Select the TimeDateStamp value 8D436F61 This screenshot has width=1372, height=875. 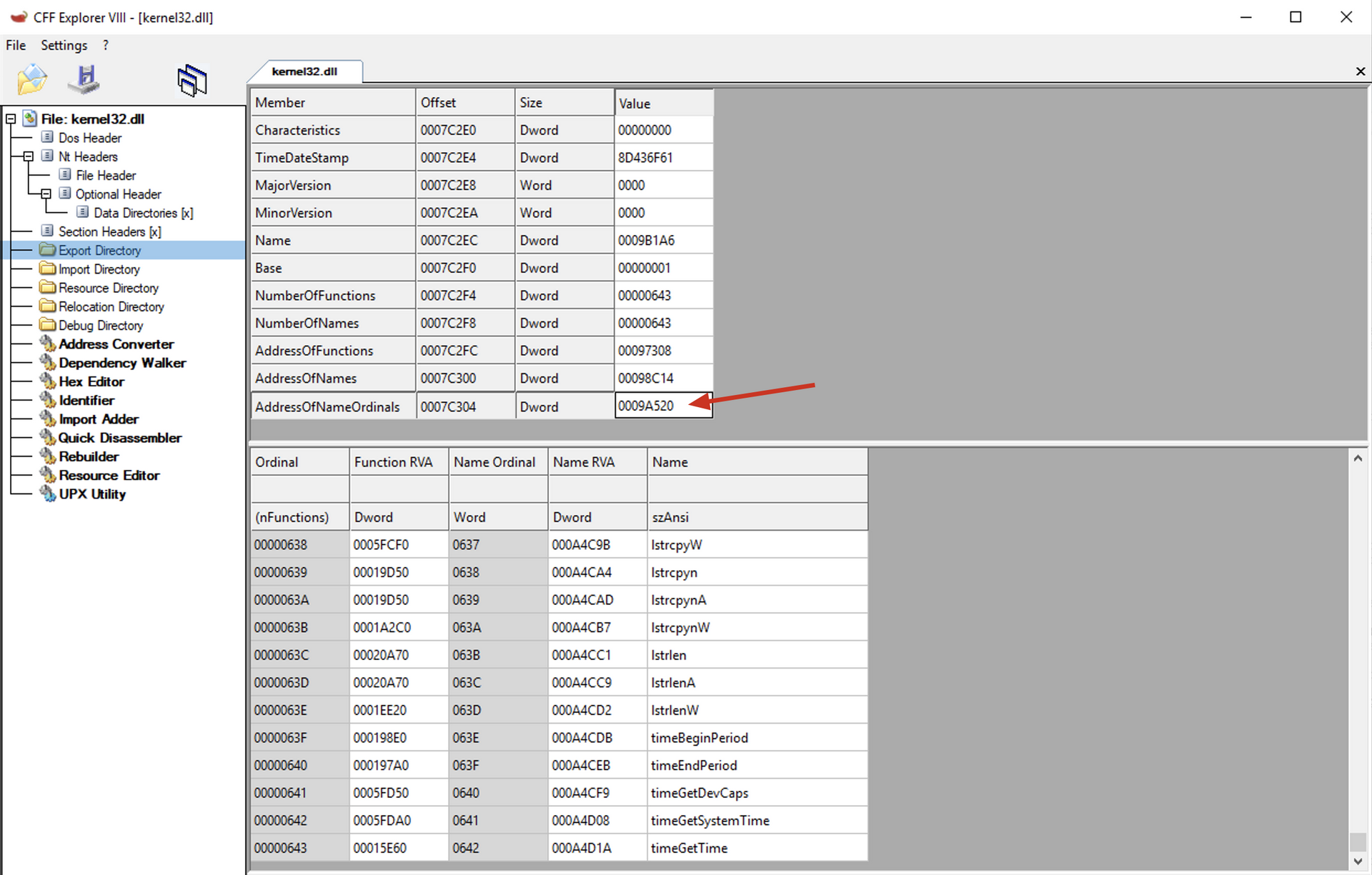[x=664, y=158]
